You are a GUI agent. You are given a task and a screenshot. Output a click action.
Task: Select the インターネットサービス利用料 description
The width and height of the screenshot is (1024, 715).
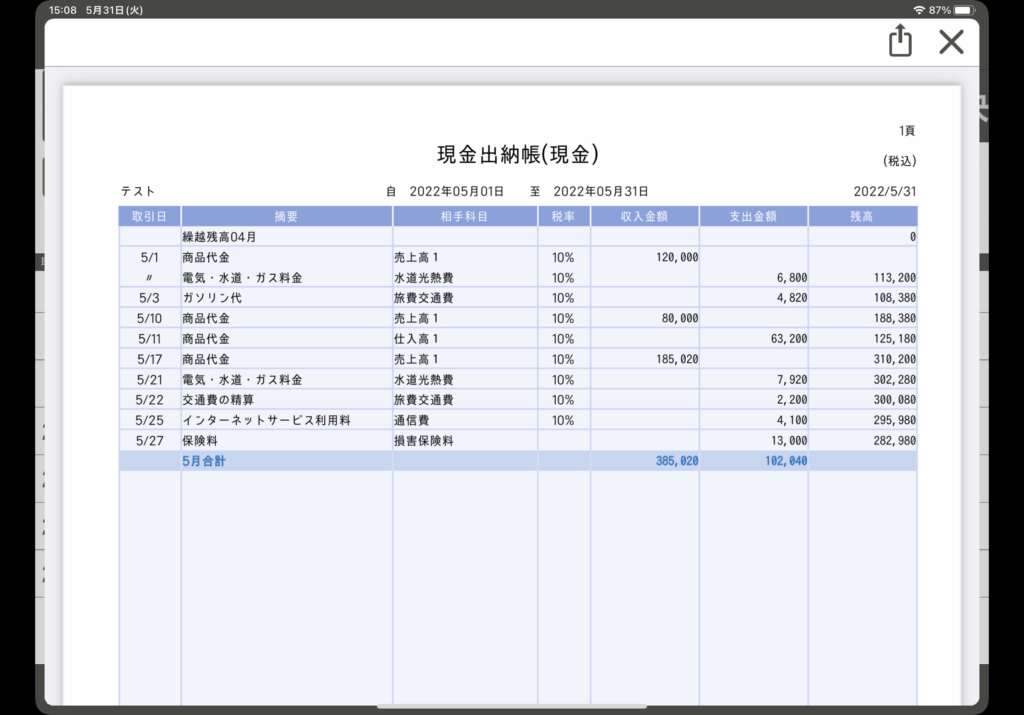click(266, 421)
